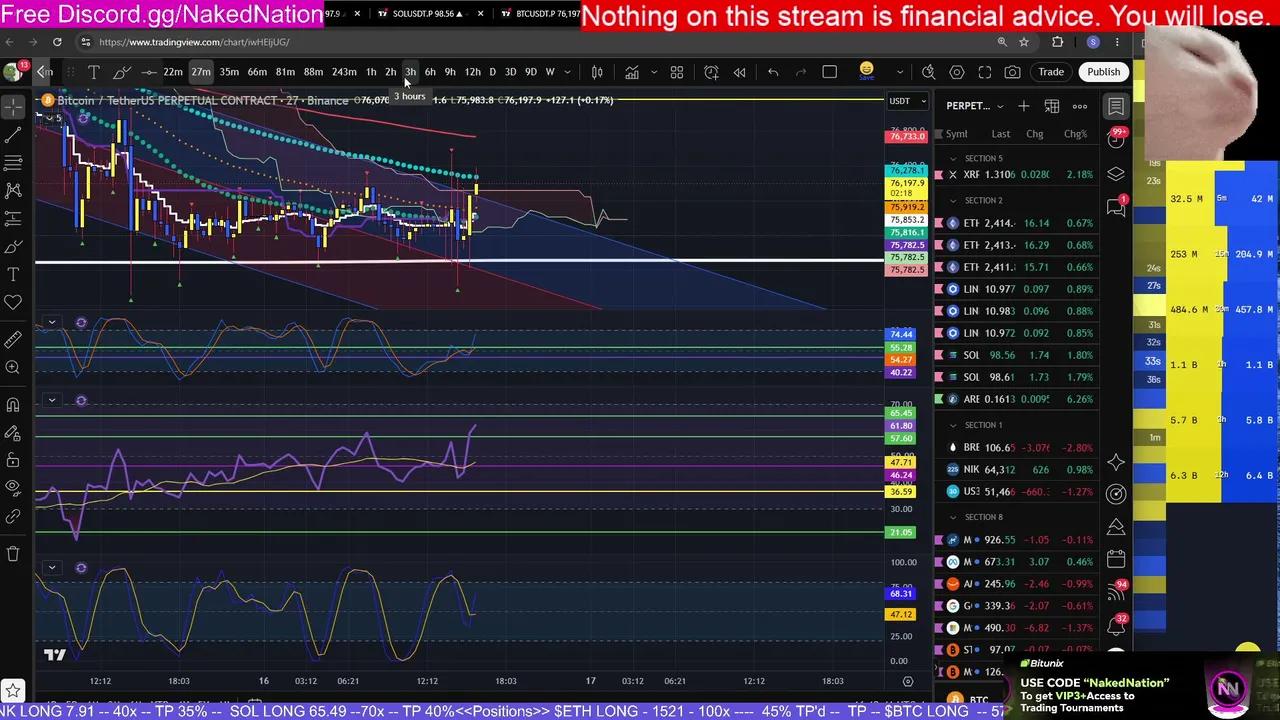This screenshot has width=1280, height=720.
Task: Reload the browser page
Action: (x=57, y=42)
